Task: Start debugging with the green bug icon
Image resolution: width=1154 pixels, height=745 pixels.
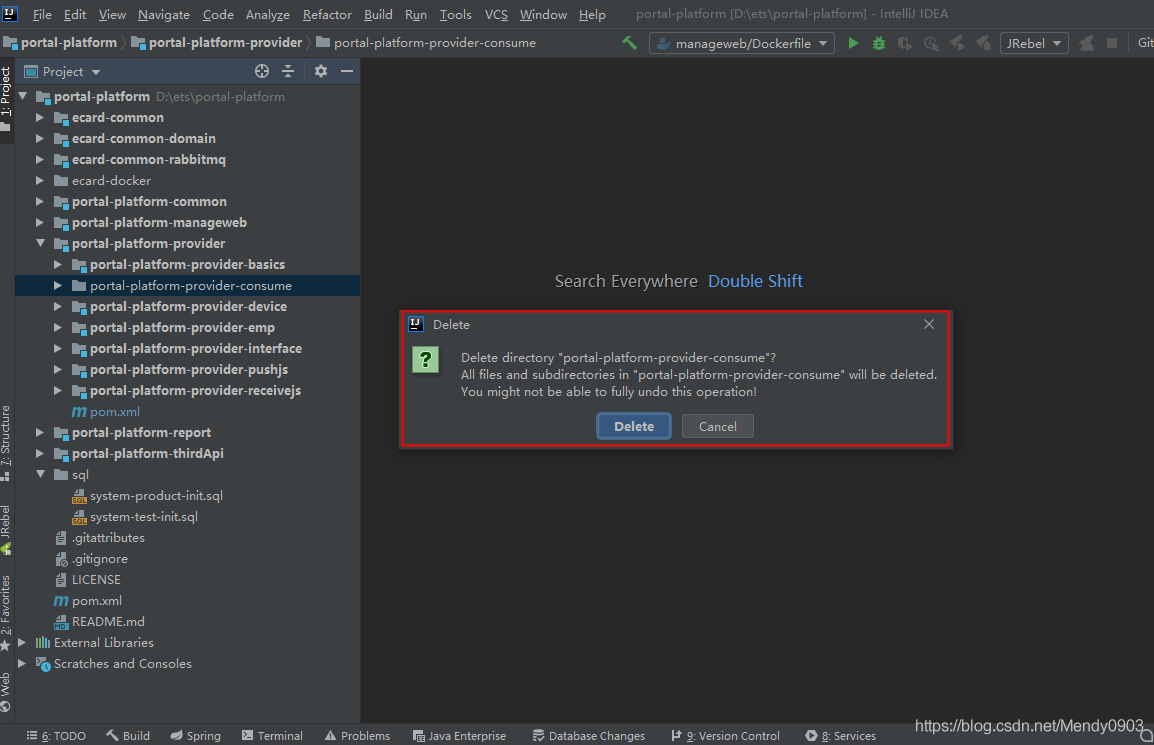Action: coord(878,43)
